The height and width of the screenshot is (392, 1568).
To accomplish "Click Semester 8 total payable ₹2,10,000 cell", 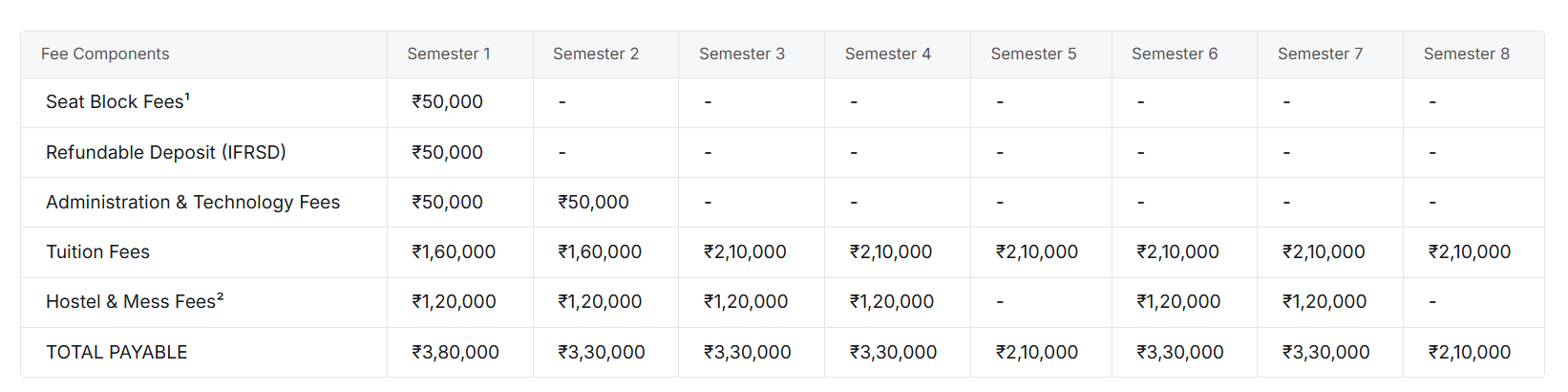I will 1469,353.
